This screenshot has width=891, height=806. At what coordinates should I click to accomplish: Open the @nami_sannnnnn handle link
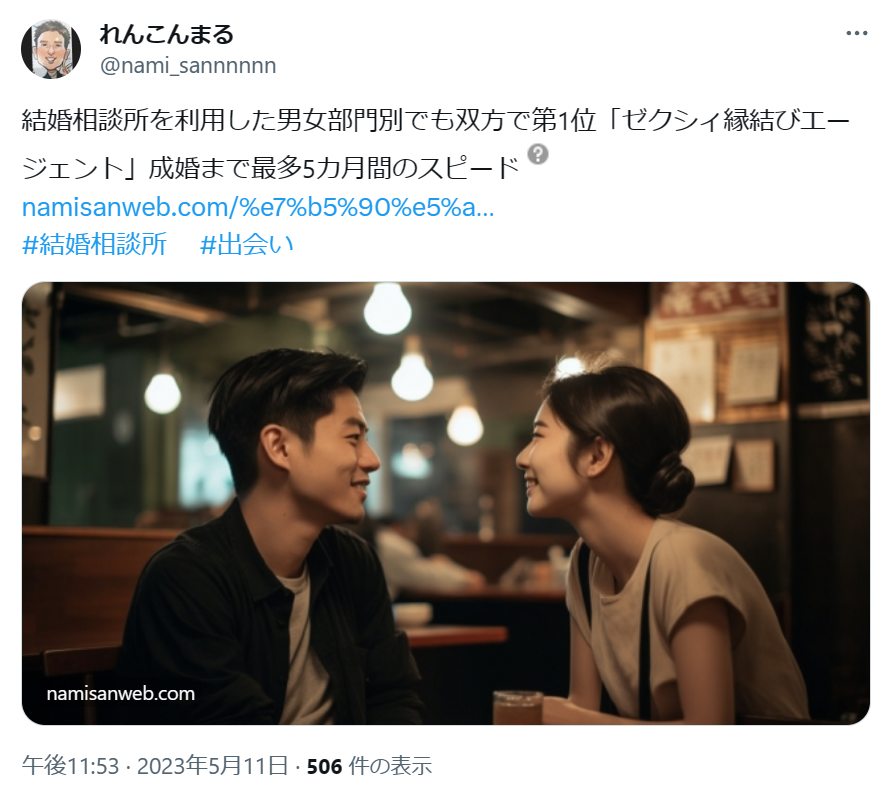coord(188,66)
